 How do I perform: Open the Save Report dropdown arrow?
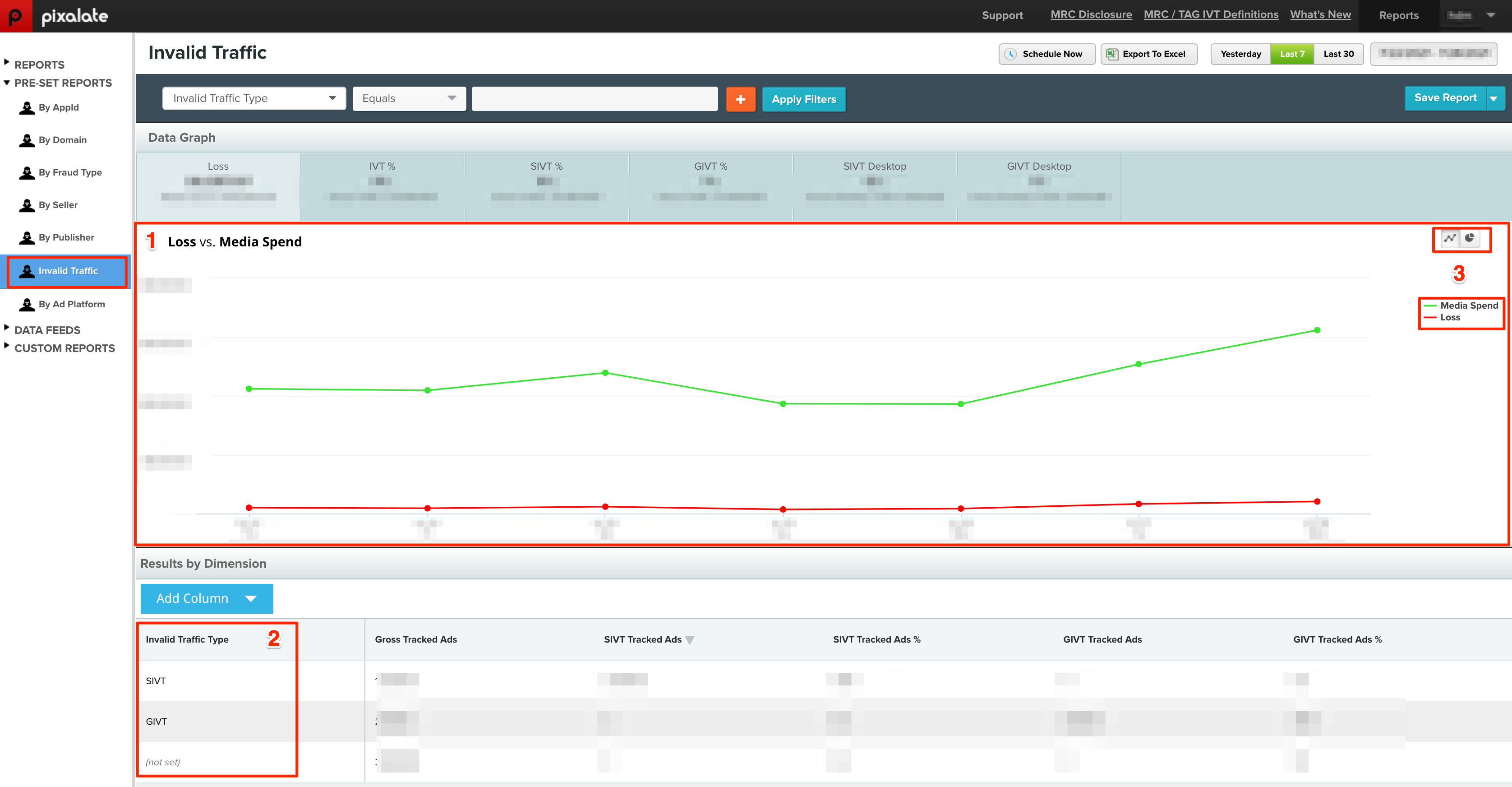(x=1494, y=98)
